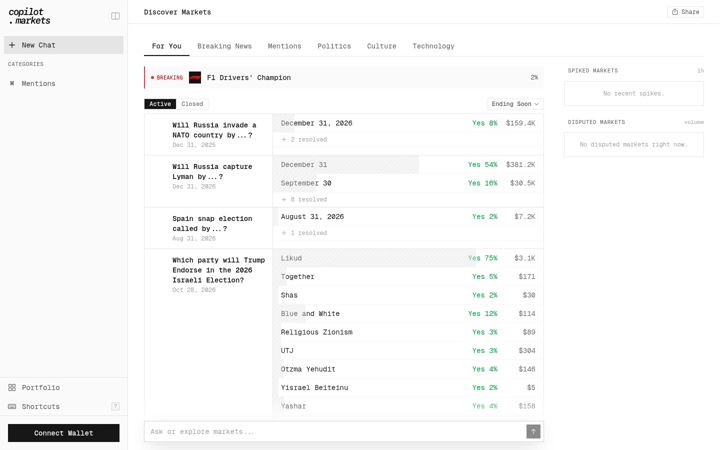Screen dimensions: 720x450
Task: Select the August 31, 2026 outcome row
Action: pyautogui.click(x=408, y=217)
